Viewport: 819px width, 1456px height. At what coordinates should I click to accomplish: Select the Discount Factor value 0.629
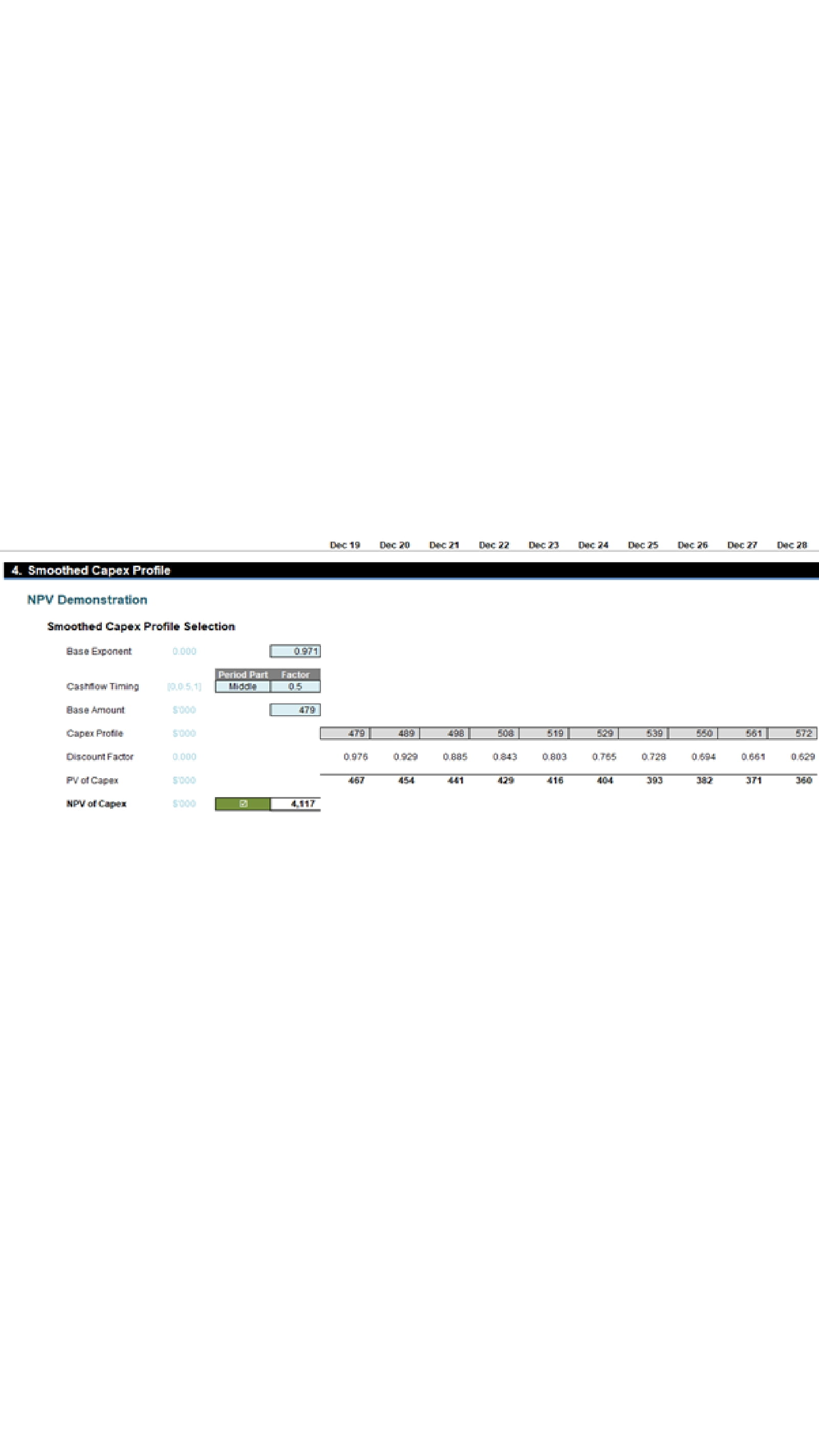click(x=803, y=757)
